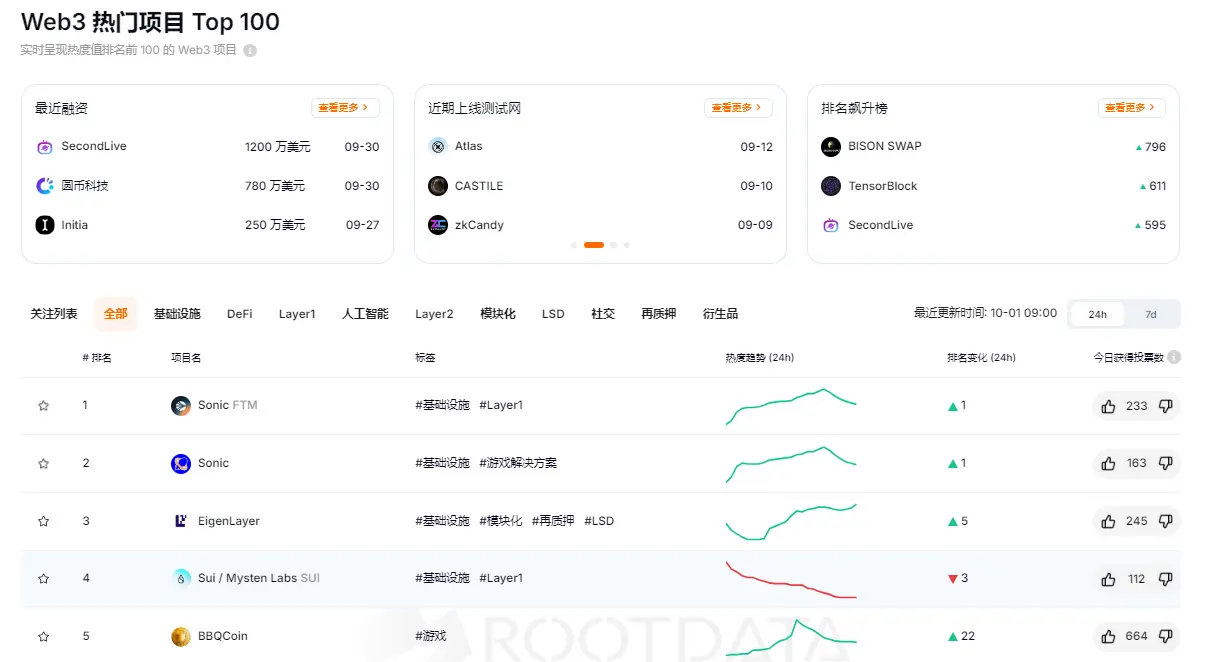Switch the trend view to 7d
1231x662 pixels.
tap(1150, 314)
